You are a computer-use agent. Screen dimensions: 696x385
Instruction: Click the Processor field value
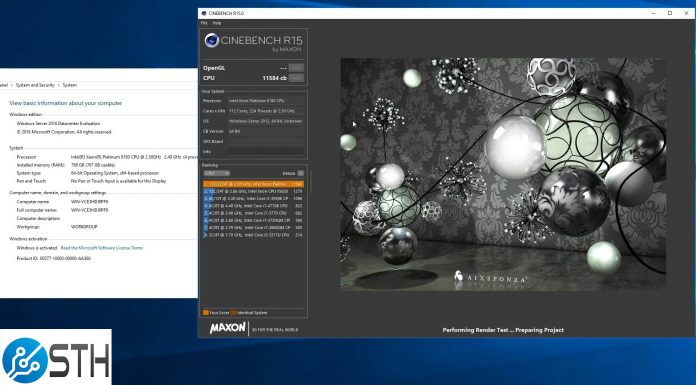click(265, 101)
